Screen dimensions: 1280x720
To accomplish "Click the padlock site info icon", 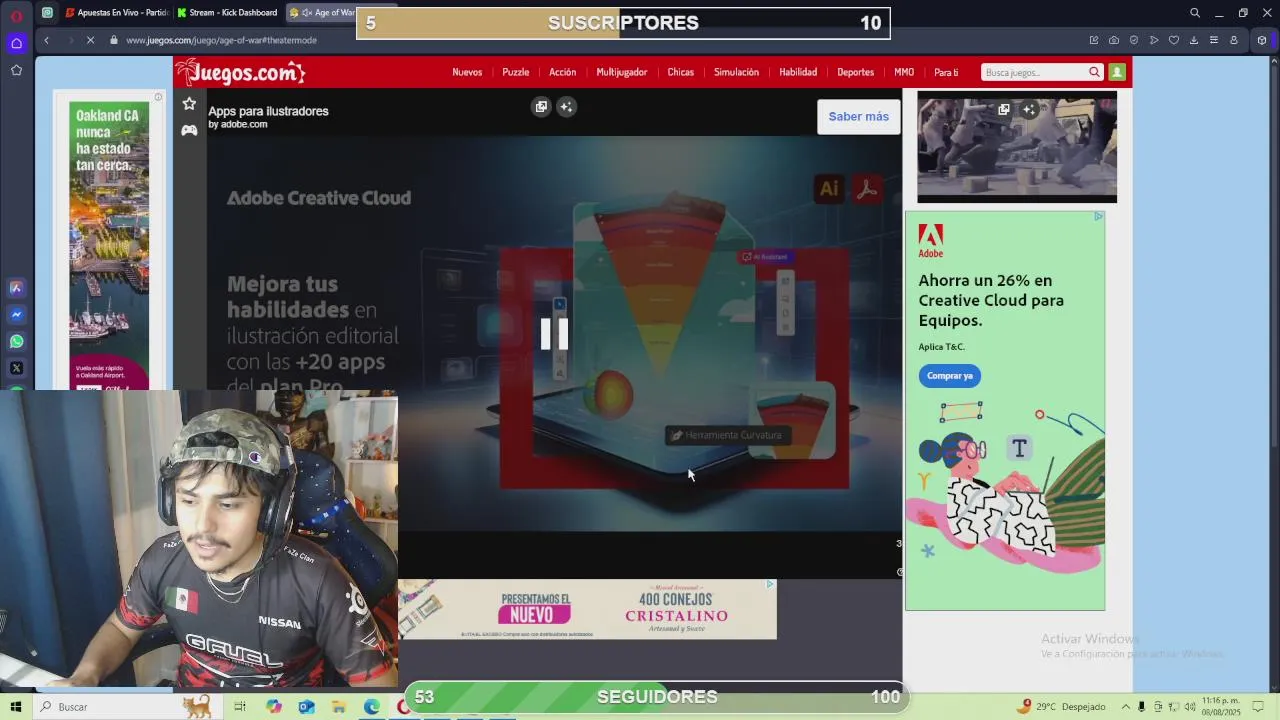I will 114,40.
